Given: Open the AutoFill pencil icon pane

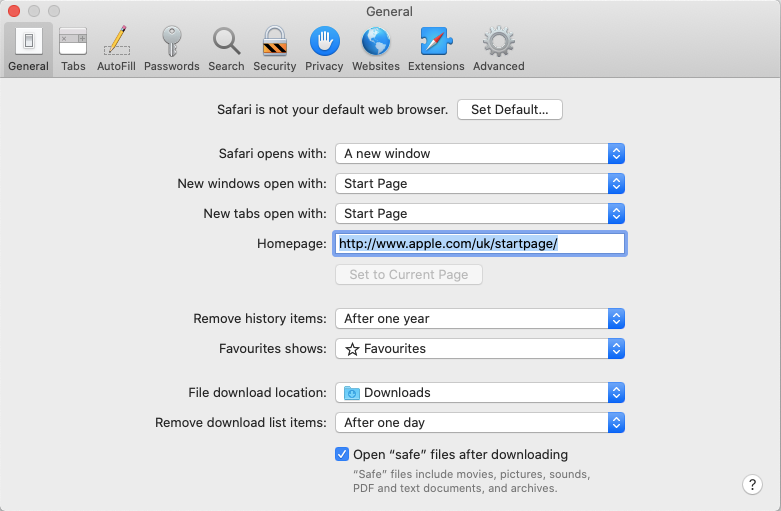Looking at the screenshot, I should (x=117, y=49).
